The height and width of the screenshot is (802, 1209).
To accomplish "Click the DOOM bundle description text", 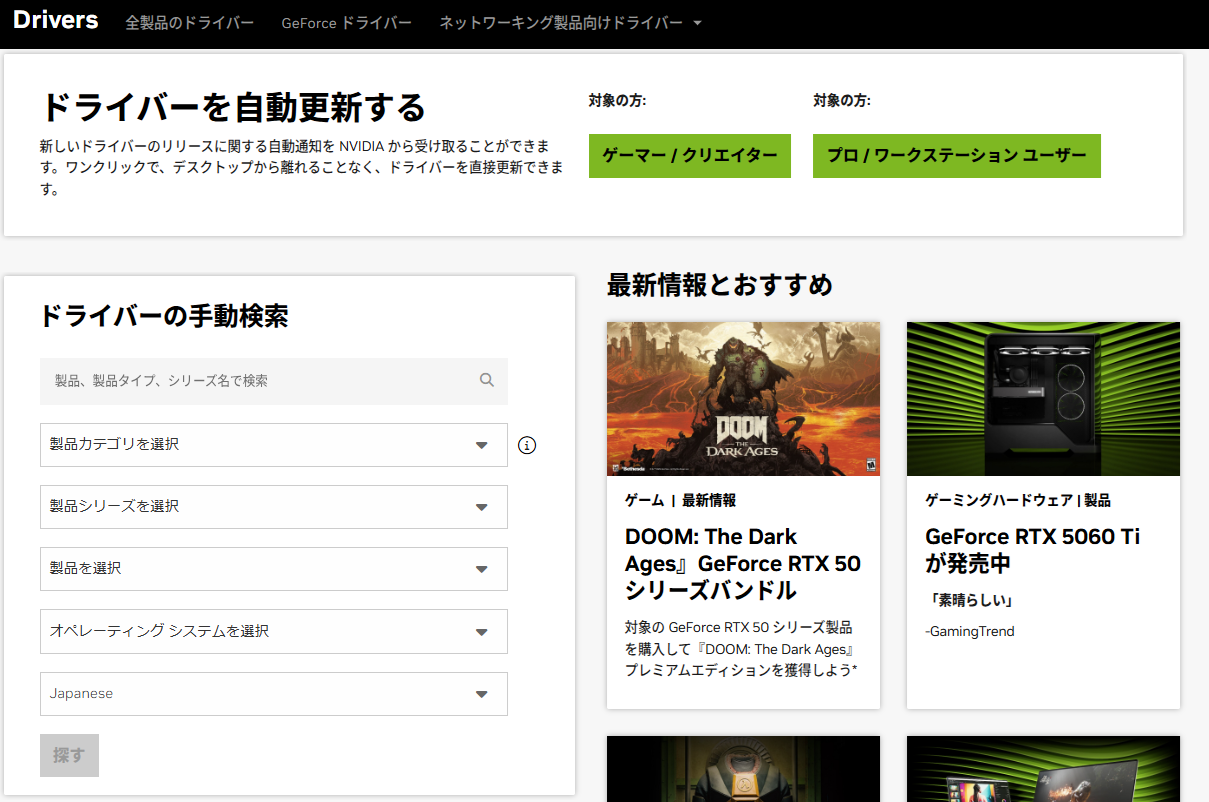I will click(741, 649).
